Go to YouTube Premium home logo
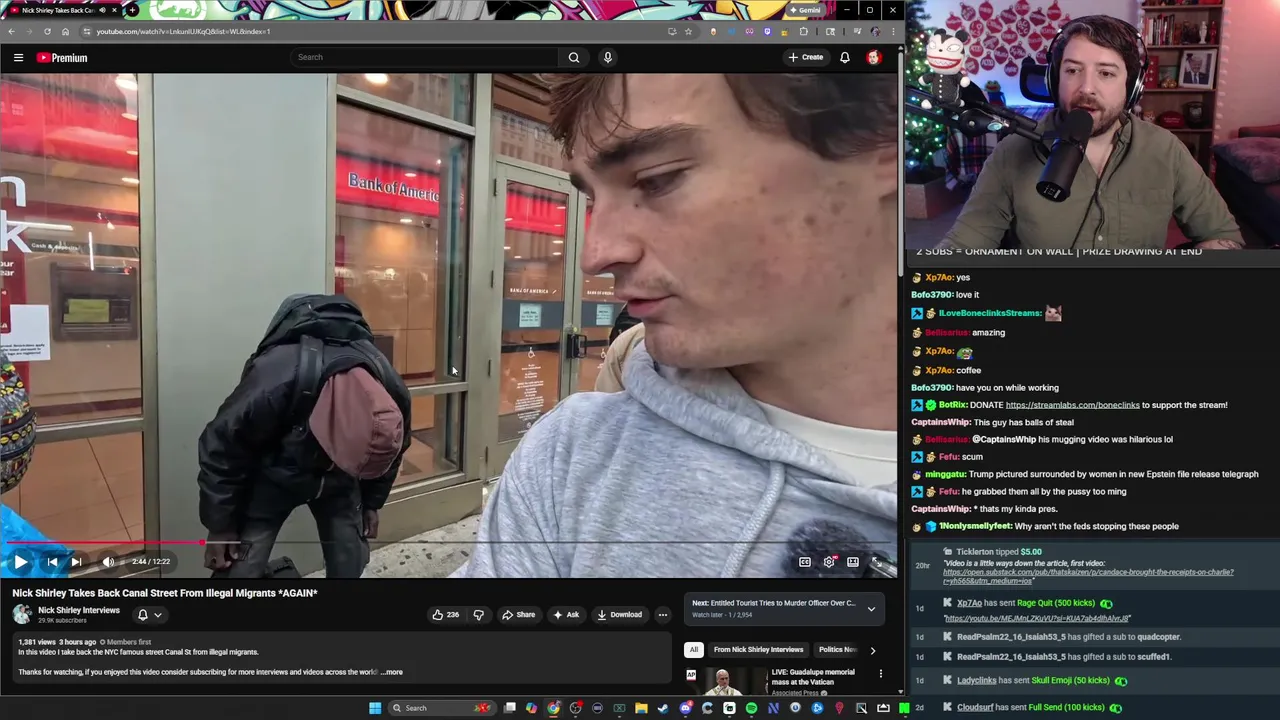This screenshot has width=1280, height=720. tap(63, 58)
